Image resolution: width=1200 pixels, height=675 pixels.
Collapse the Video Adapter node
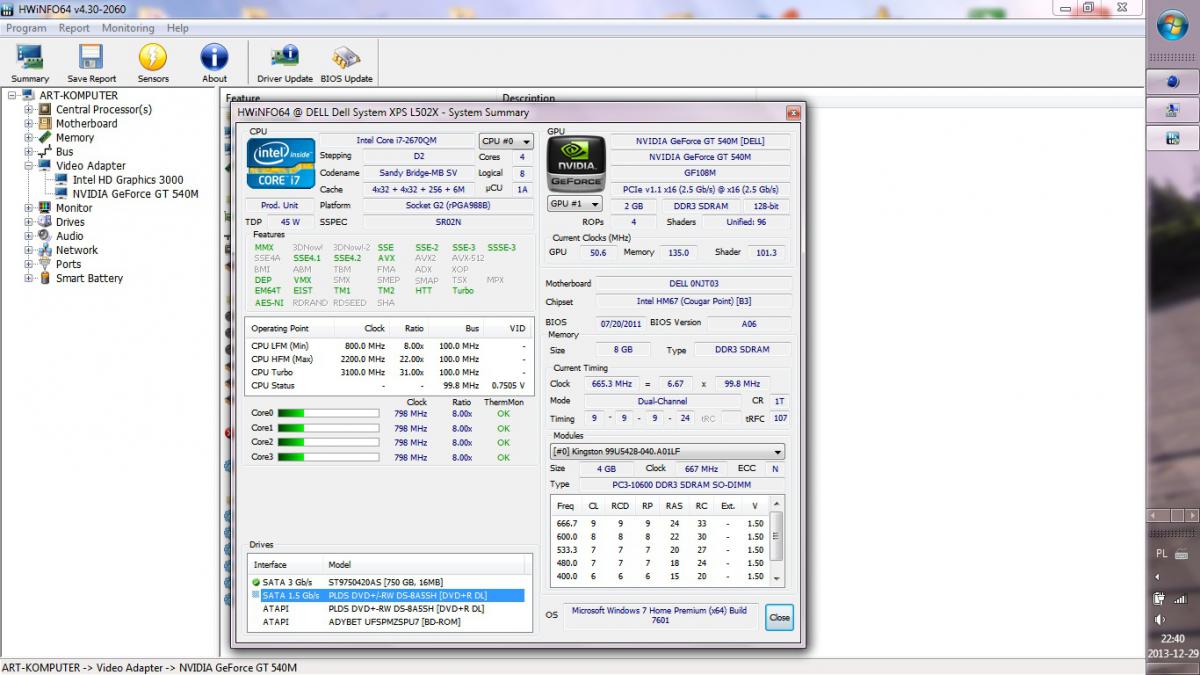tap(29, 166)
